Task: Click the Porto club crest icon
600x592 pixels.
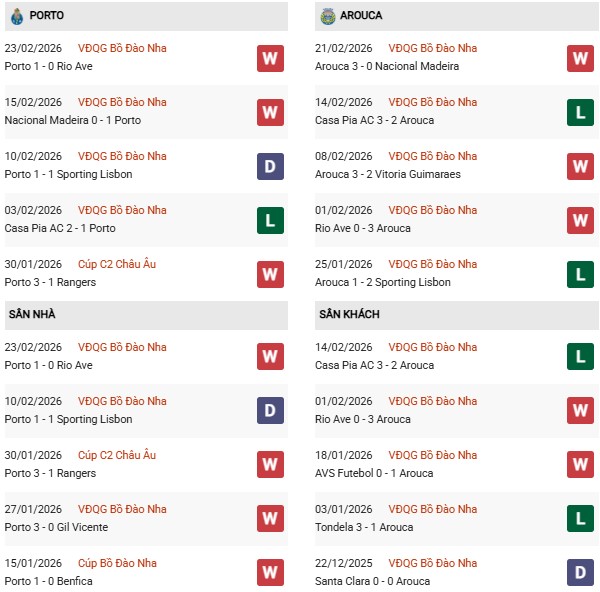Action: coord(17,16)
